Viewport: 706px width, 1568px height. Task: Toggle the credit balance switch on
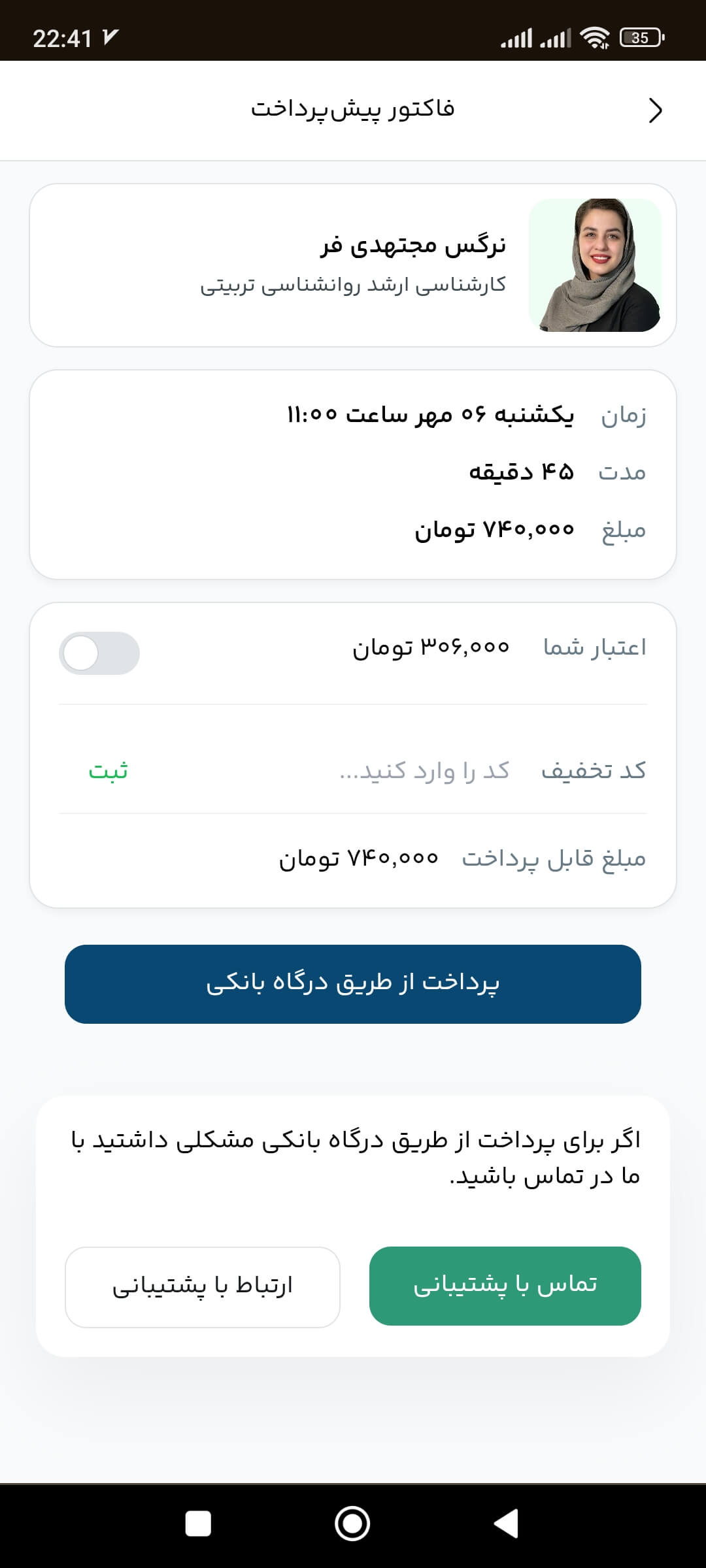(x=99, y=653)
